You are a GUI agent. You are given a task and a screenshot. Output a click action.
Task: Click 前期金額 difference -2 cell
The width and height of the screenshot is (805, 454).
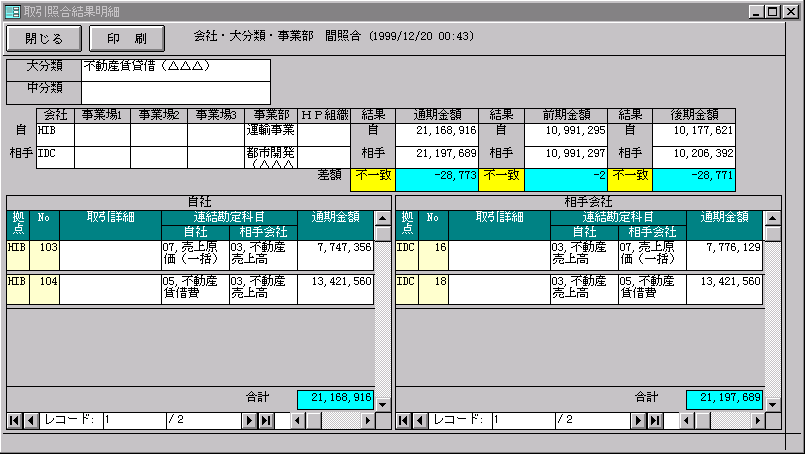[566, 180]
